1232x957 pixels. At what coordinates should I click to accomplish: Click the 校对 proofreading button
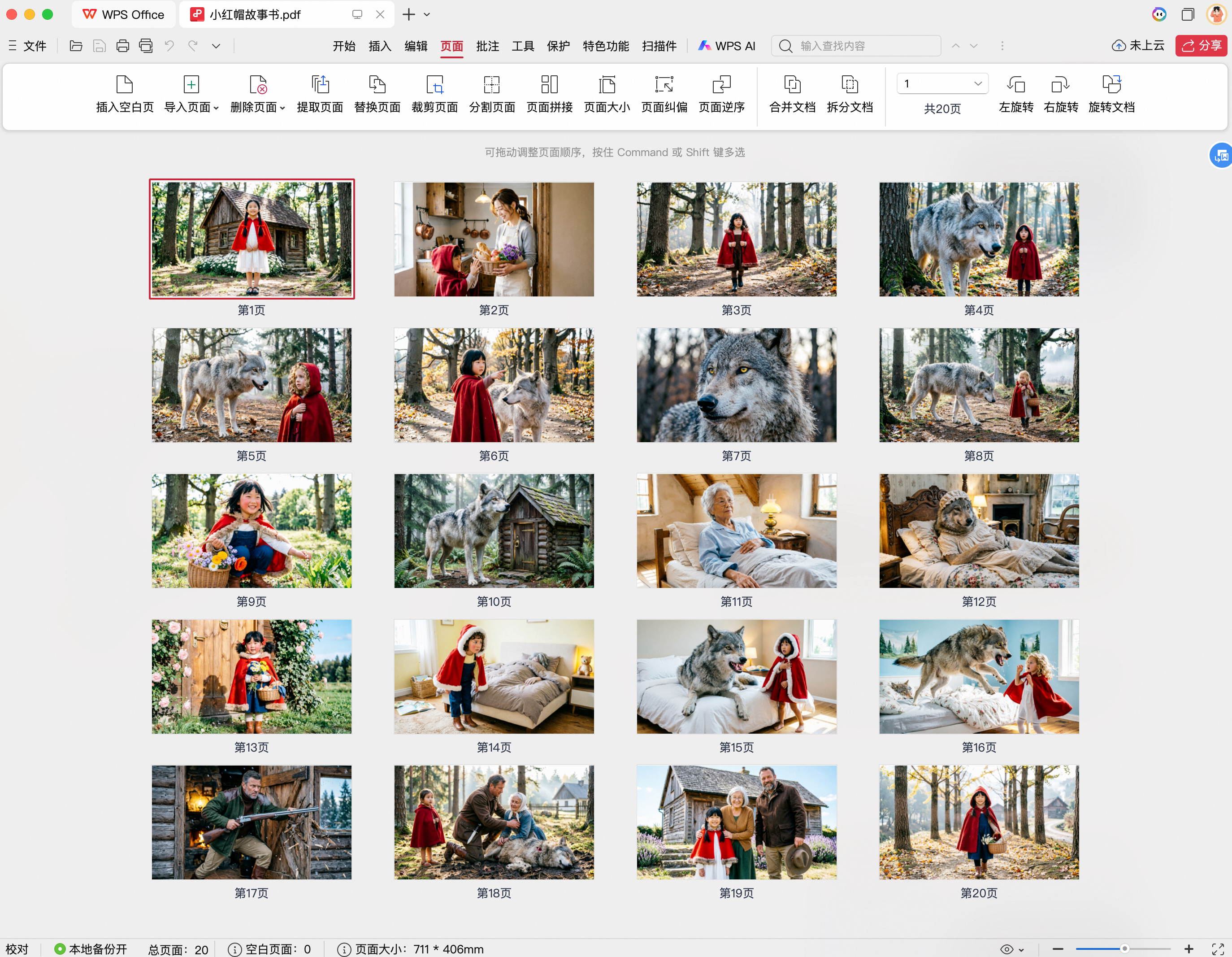click(x=17, y=949)
